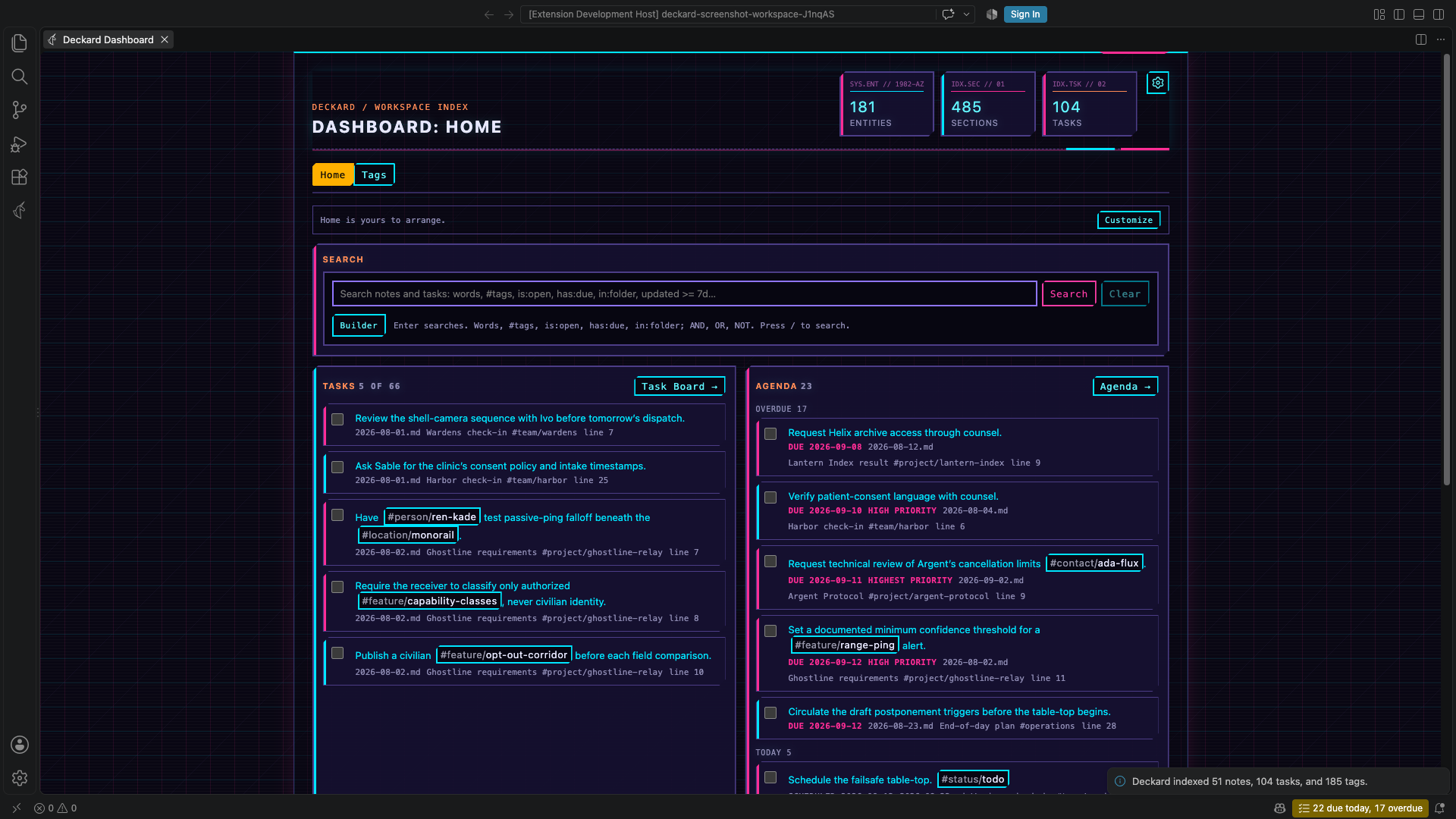Viewport: 1456px width, 819px height.
Task: Open 'Review the shell-camera sequence' task link
Action: pyautogui.click(x=519, y=418)
